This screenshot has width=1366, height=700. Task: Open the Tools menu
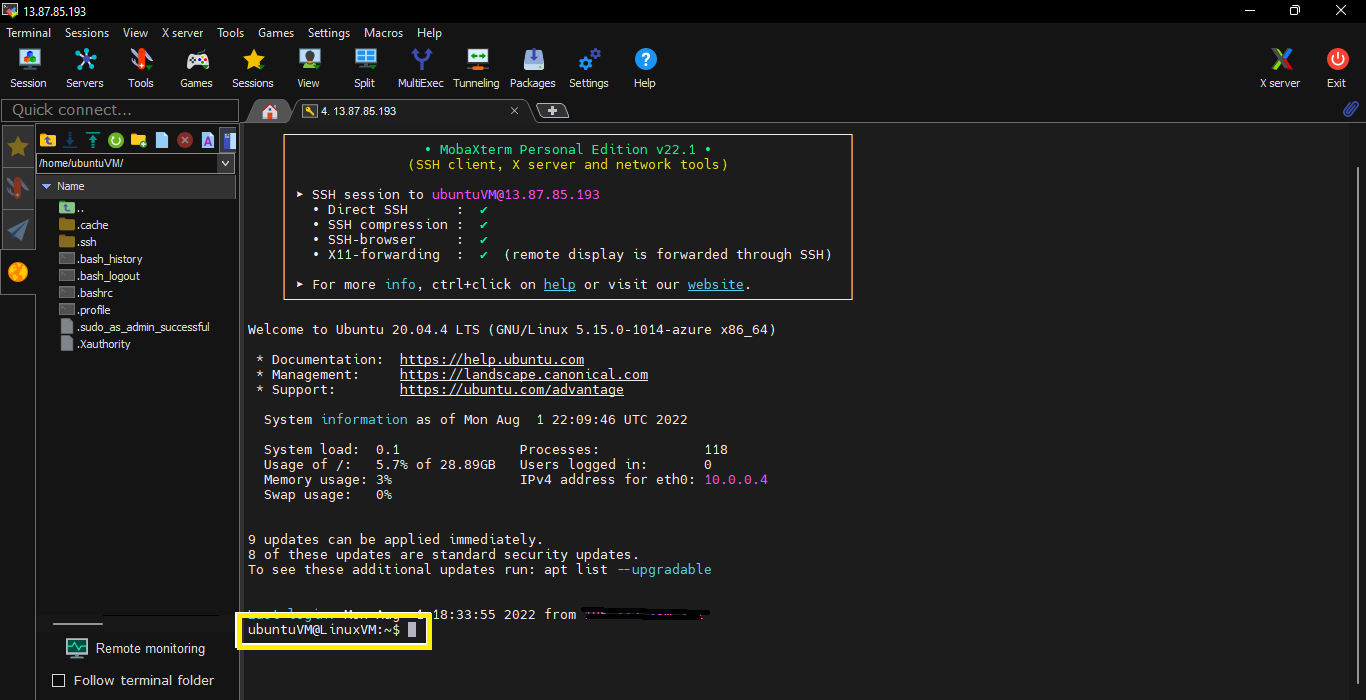[x=231, y=33]
